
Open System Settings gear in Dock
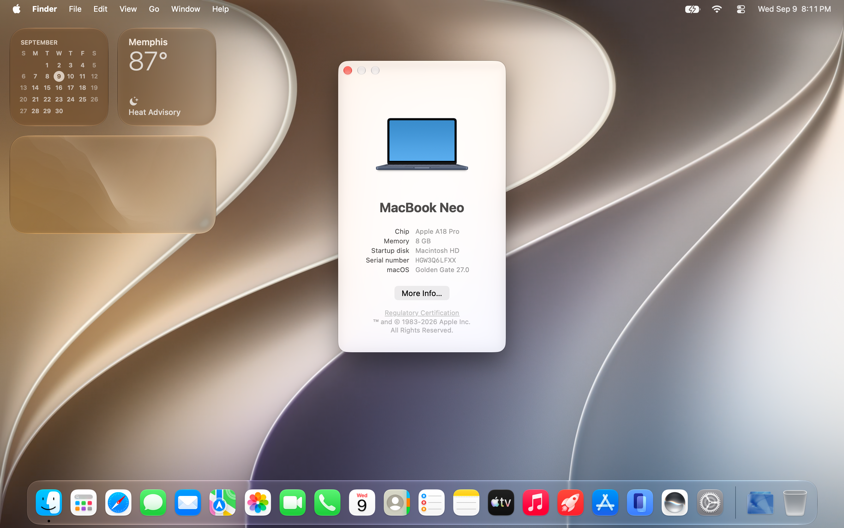tap(710, 503)
